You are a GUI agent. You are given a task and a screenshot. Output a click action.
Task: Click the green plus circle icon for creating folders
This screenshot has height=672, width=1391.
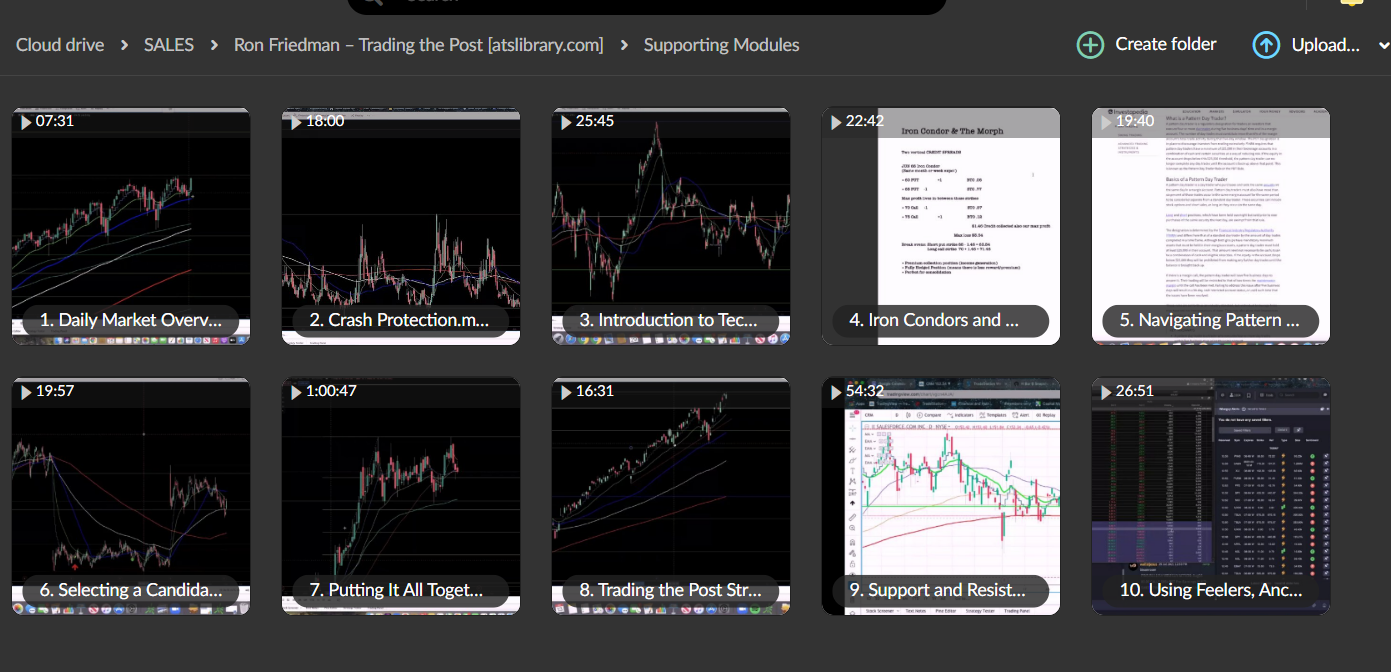tap(1090, 44)
